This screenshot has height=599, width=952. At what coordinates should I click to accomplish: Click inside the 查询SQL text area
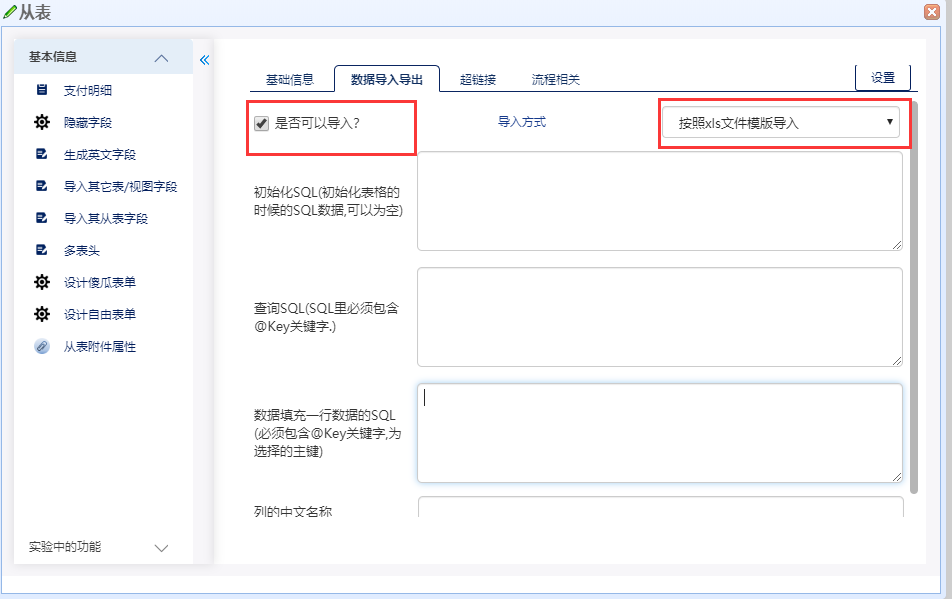coord(659,316)
